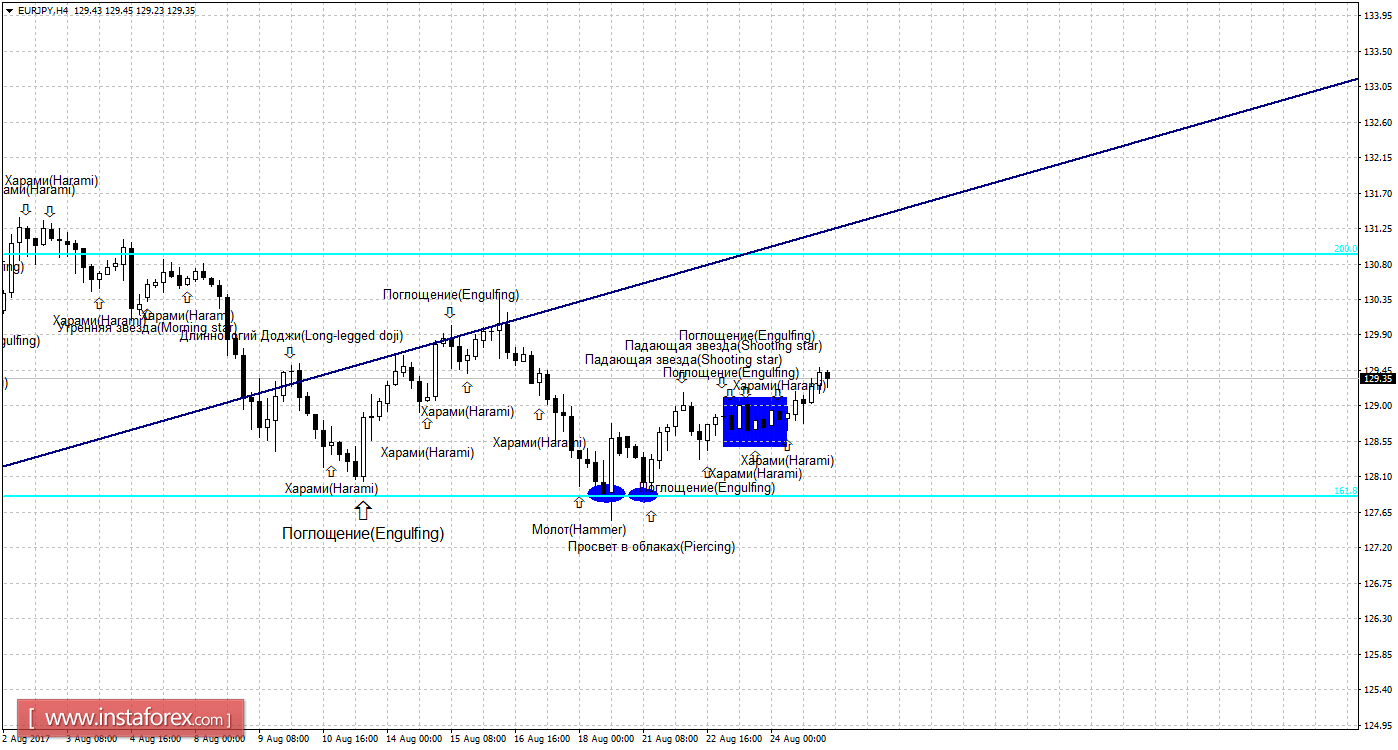Click the 133.95 price axis value
Viewport: 1398px width, 750px height.
click(1378, 15)
